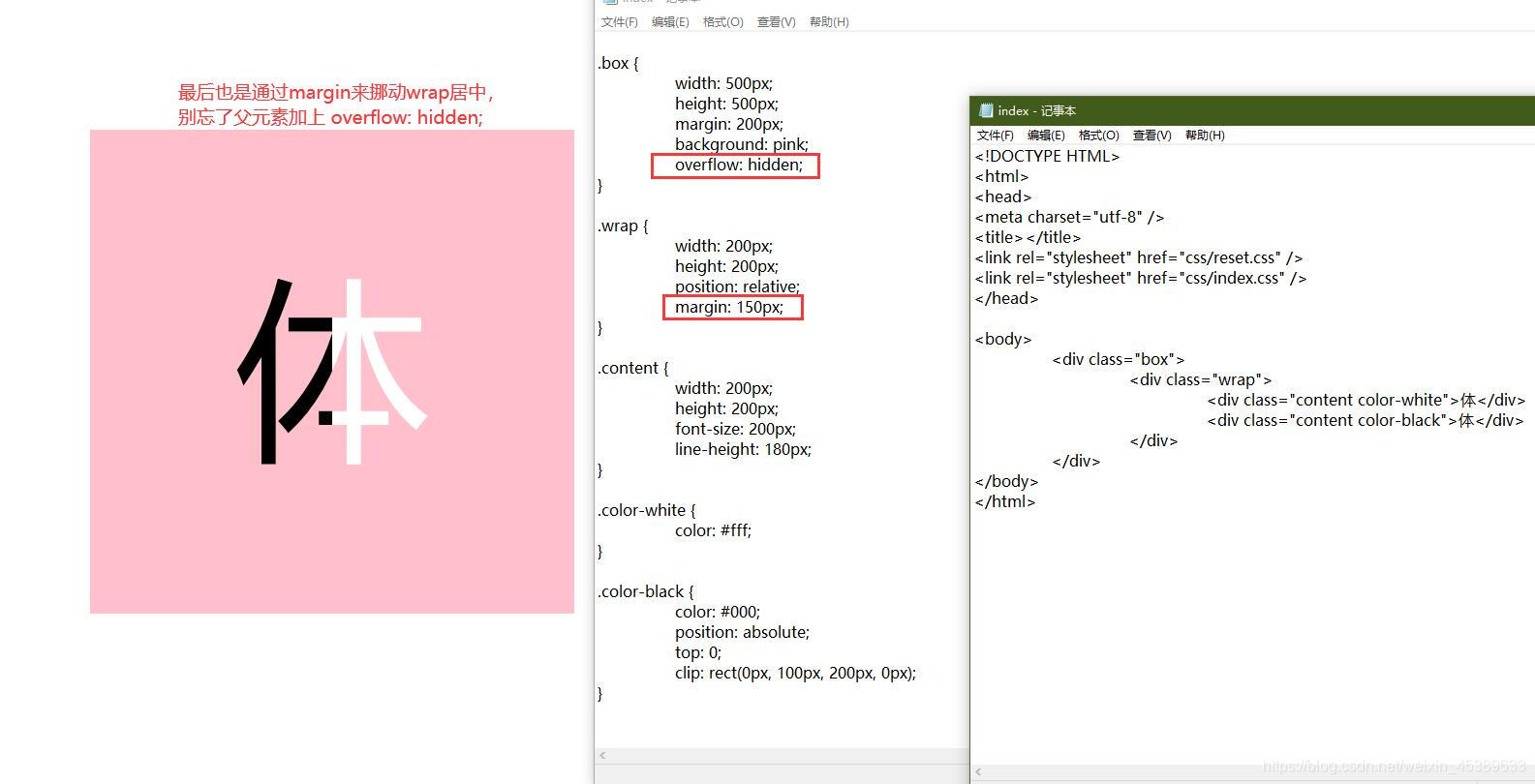Open 文件(F) menu in the front index Notepad window
1535x784 pixels.
(x=996, y=136)
